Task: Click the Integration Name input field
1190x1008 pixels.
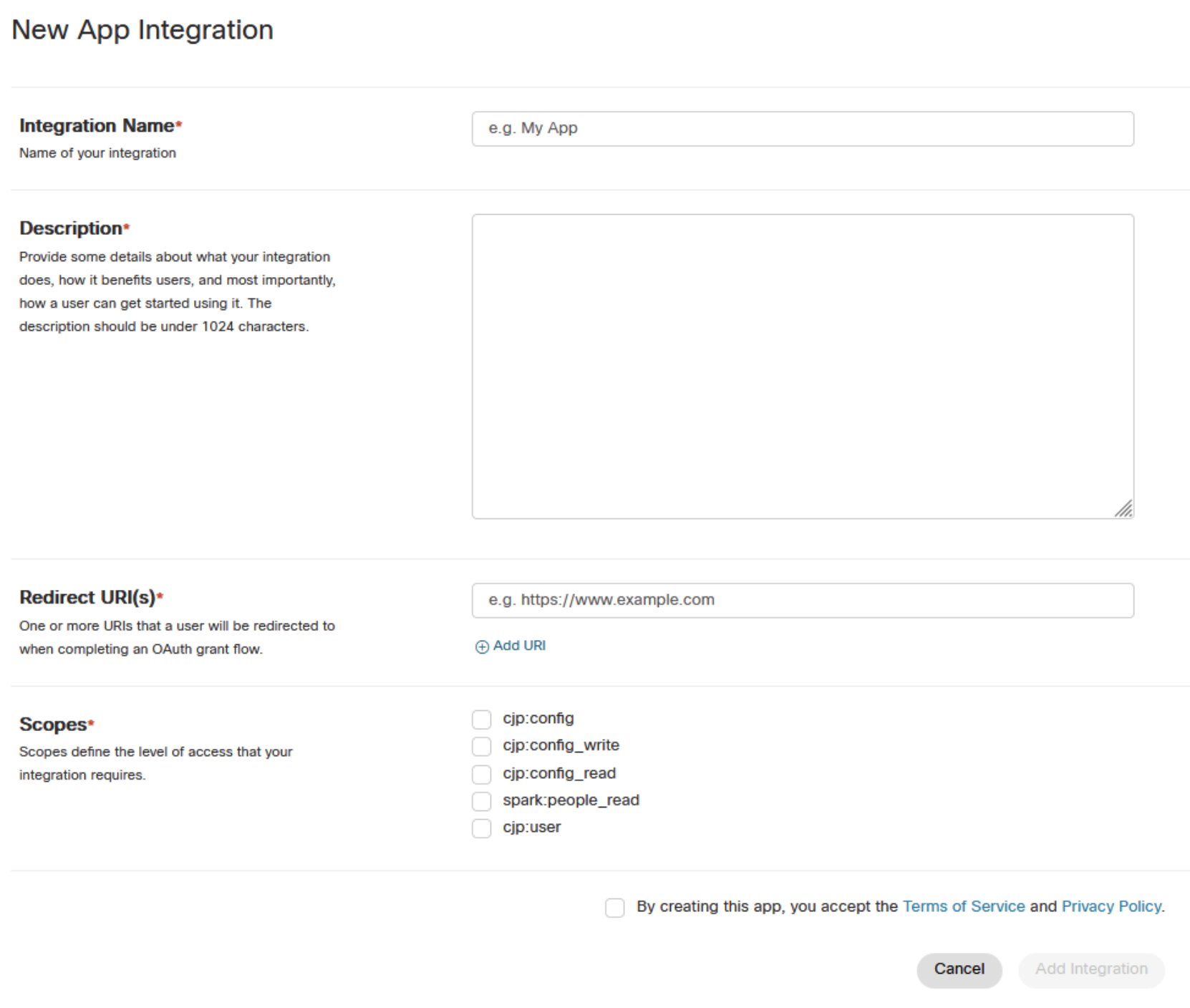Action: pos(803,129)
